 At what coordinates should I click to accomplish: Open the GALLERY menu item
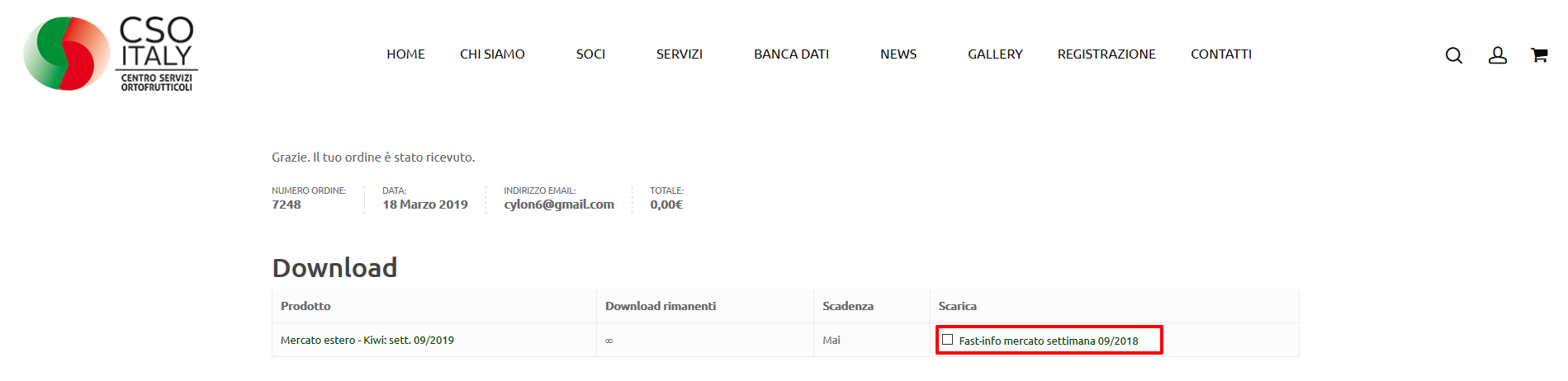point(995,54)
